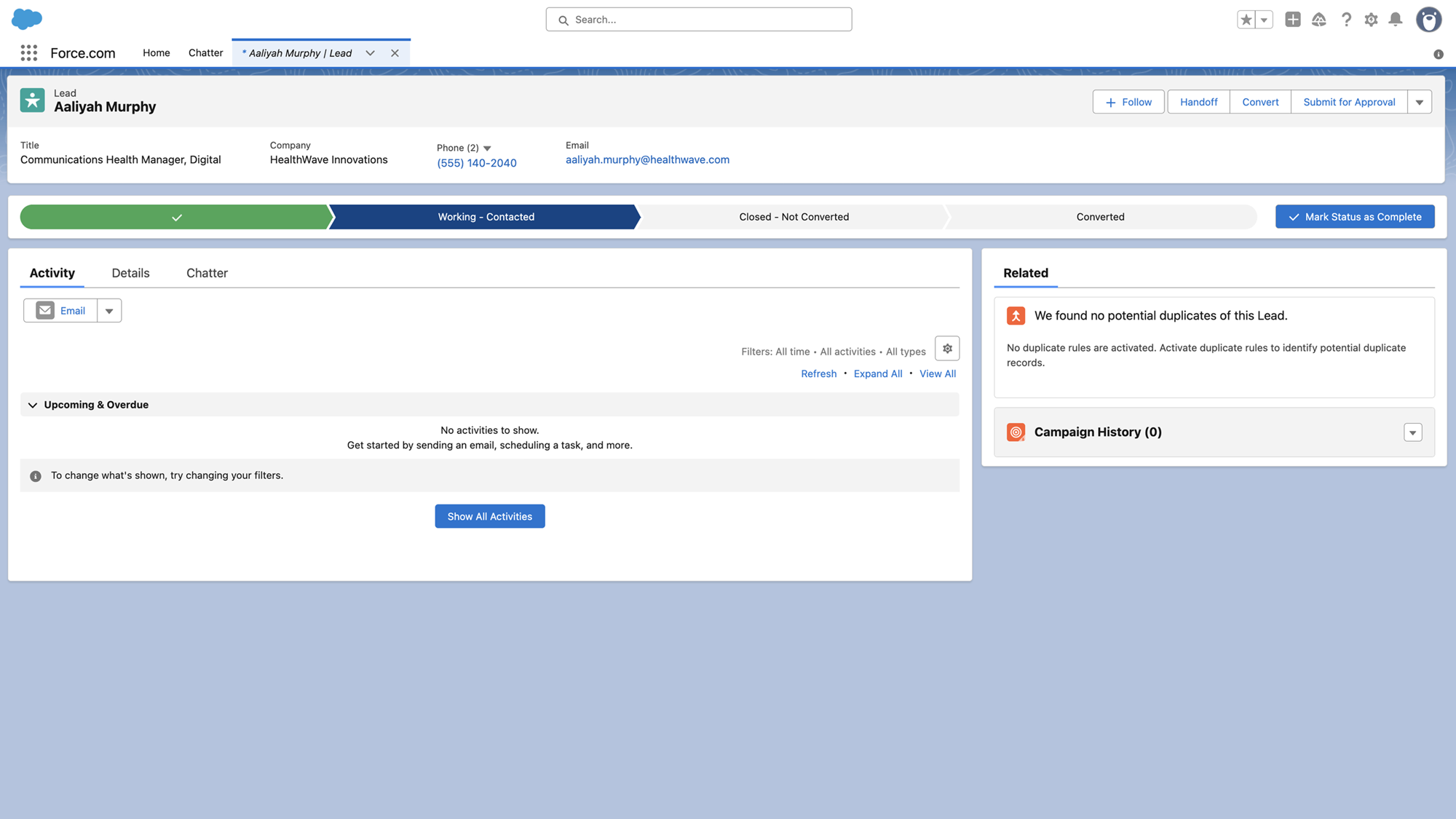Select the Converted path stage
The height and width of the screenshot is (819, 1456).
[x=1100, y=217]
